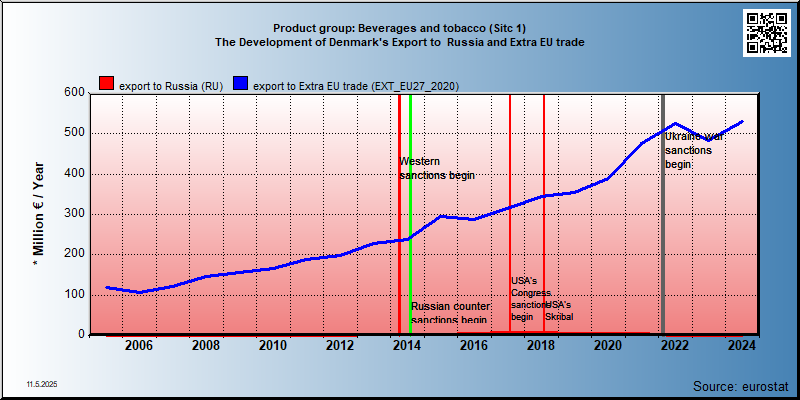Click the subtitle about Denmark's Export to Russia

click(399, 42)
